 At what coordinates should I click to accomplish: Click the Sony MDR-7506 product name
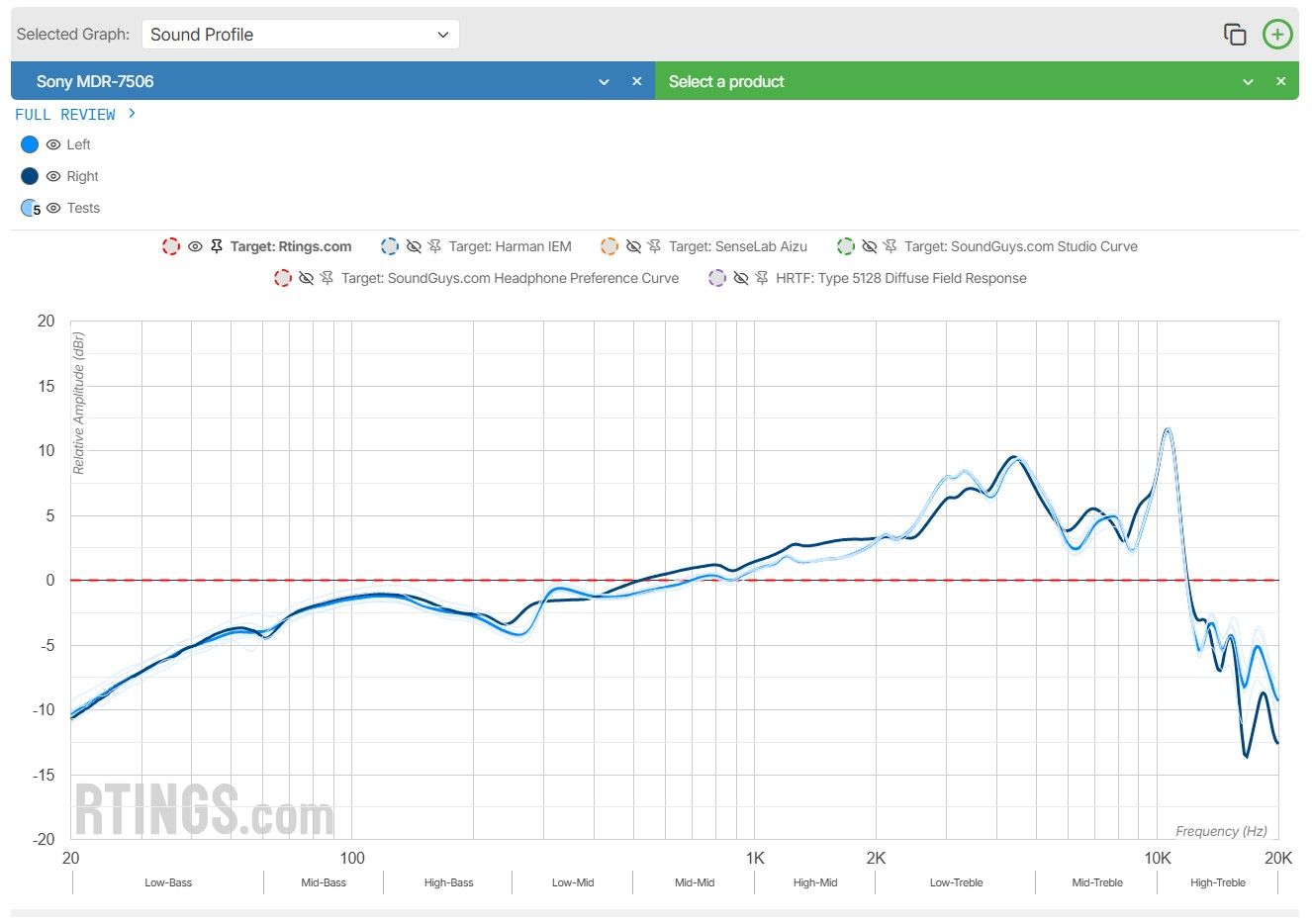coord(95,81)
